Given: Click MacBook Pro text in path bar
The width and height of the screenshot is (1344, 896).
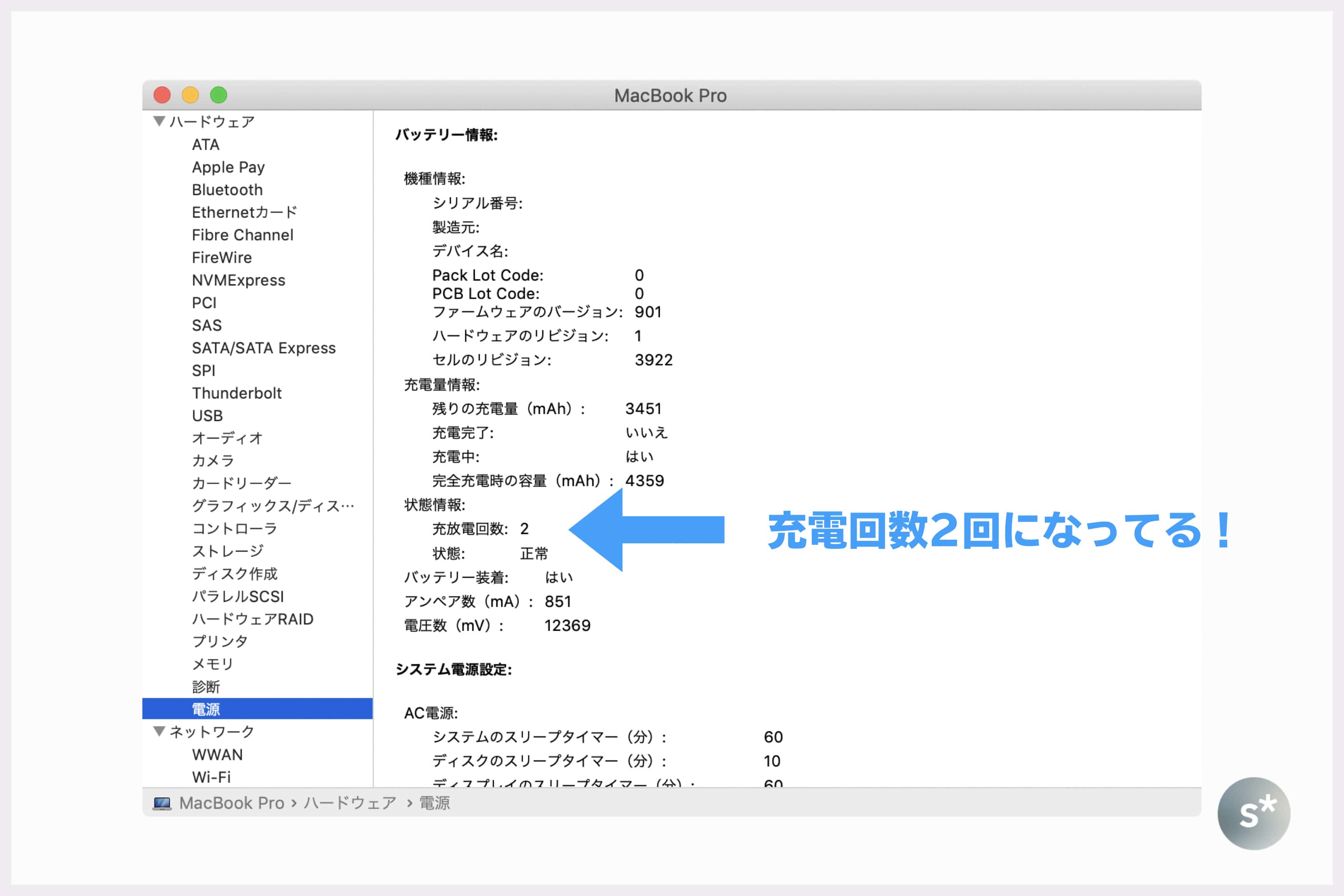Looking at the screenshot, I should 232,803.
